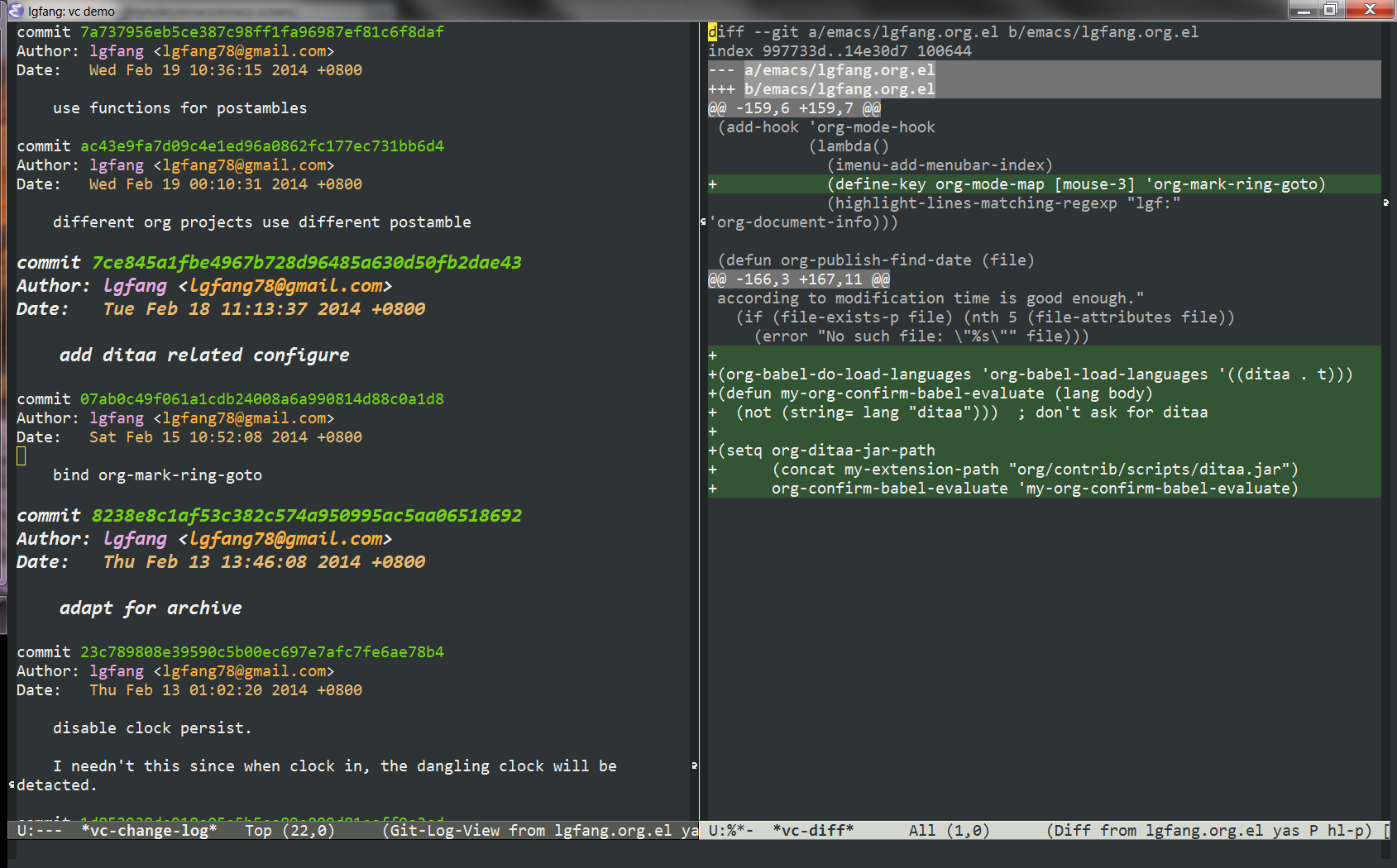Click the "(defun org-publish-find-date (file)" line
Image resolution: width=1397 pixels, height=868 pixels.
coord(876,260)
